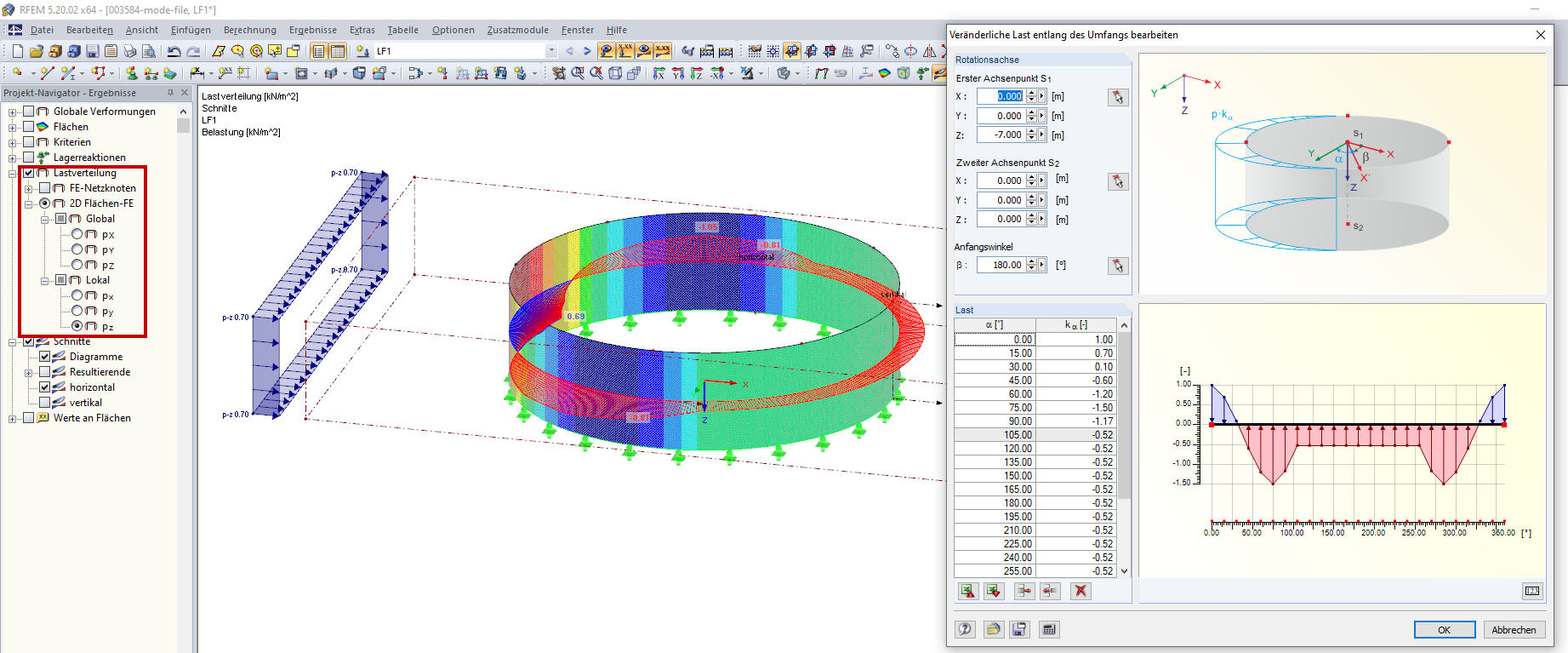Screen dimensions: 1568x653
Task: Save the model with the floppy disk icon
Action: [93, 51]
